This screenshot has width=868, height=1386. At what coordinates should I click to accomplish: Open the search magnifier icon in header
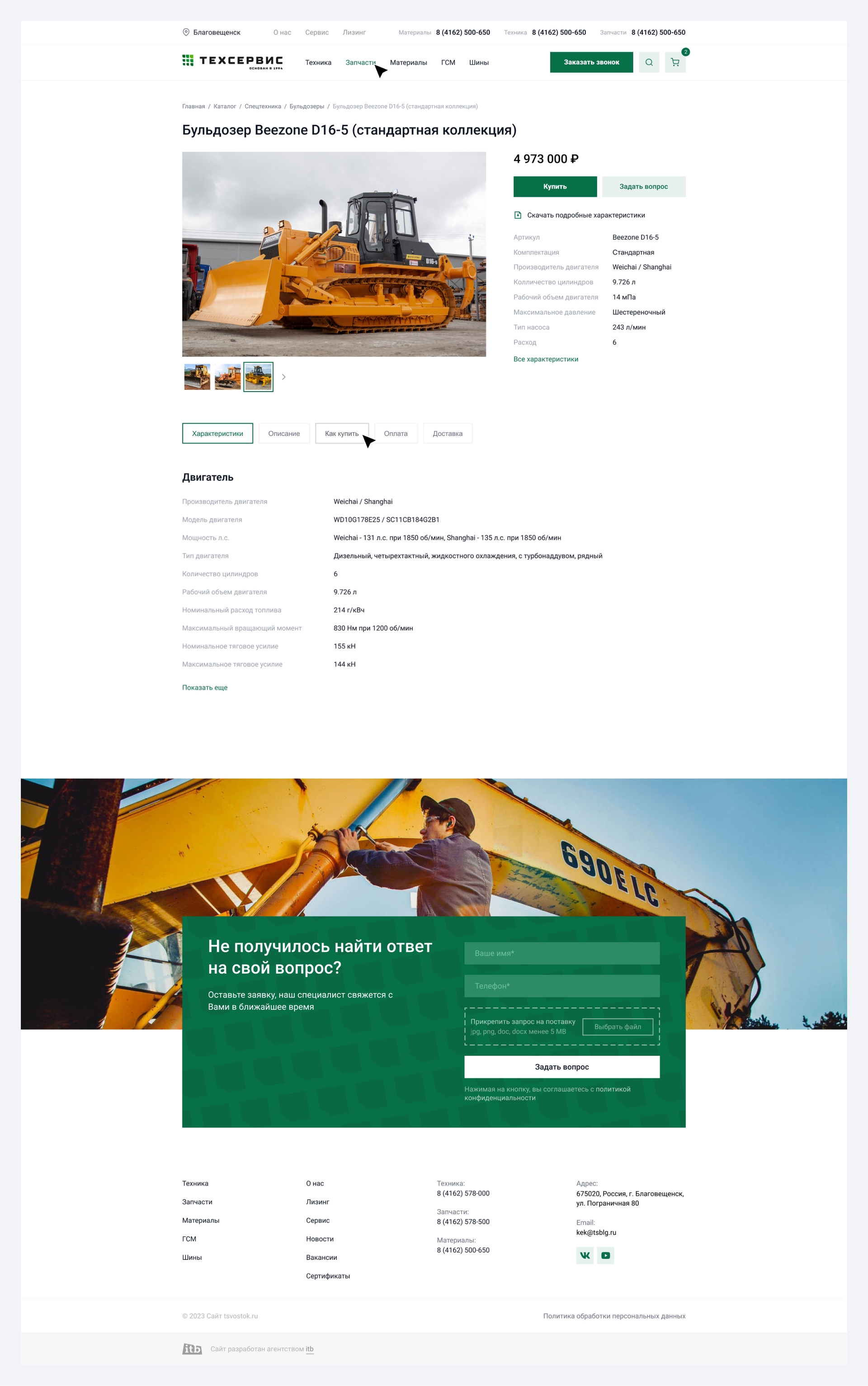tap(649, 62)
